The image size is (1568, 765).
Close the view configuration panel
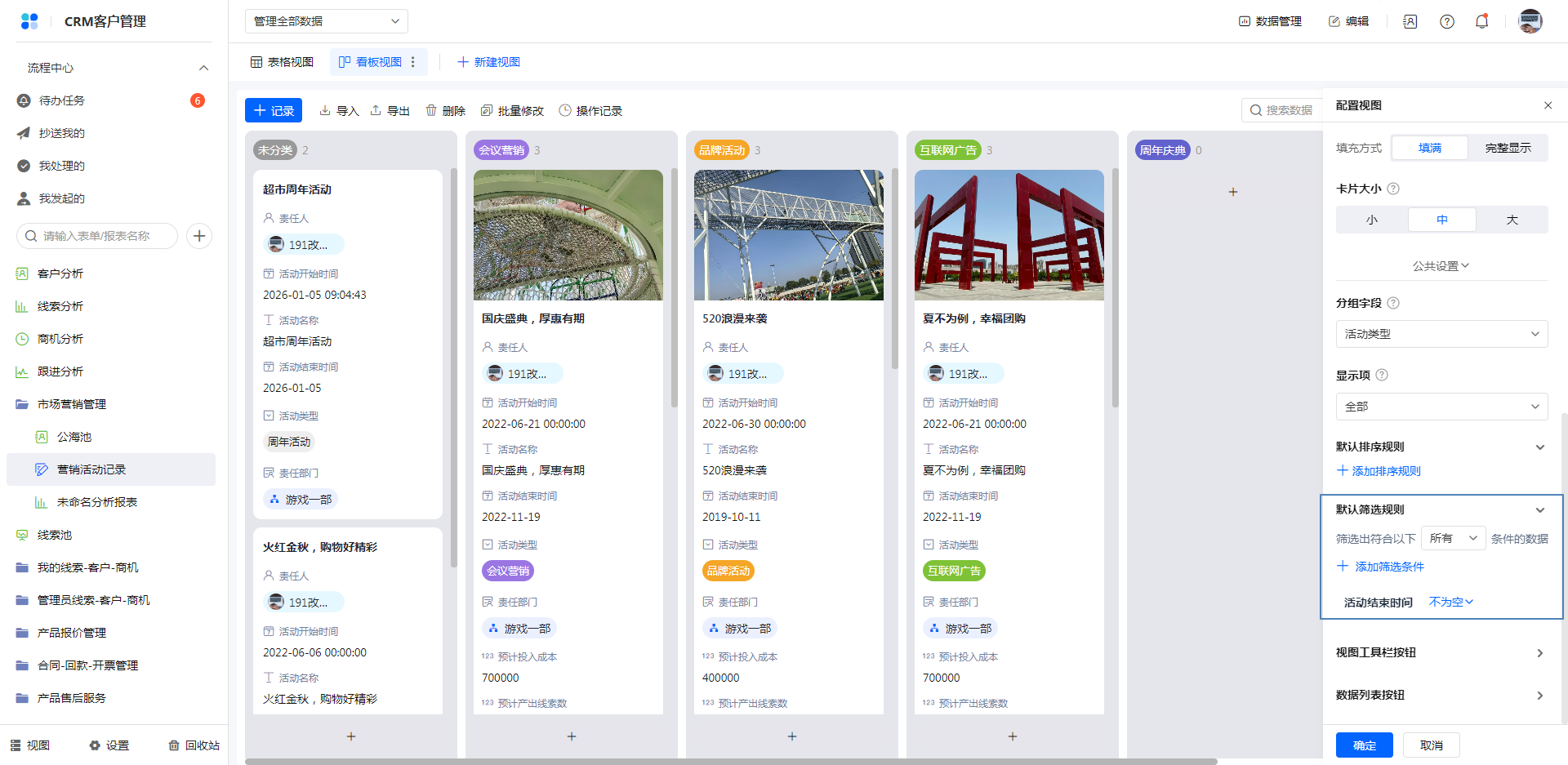click(1548, 105)
